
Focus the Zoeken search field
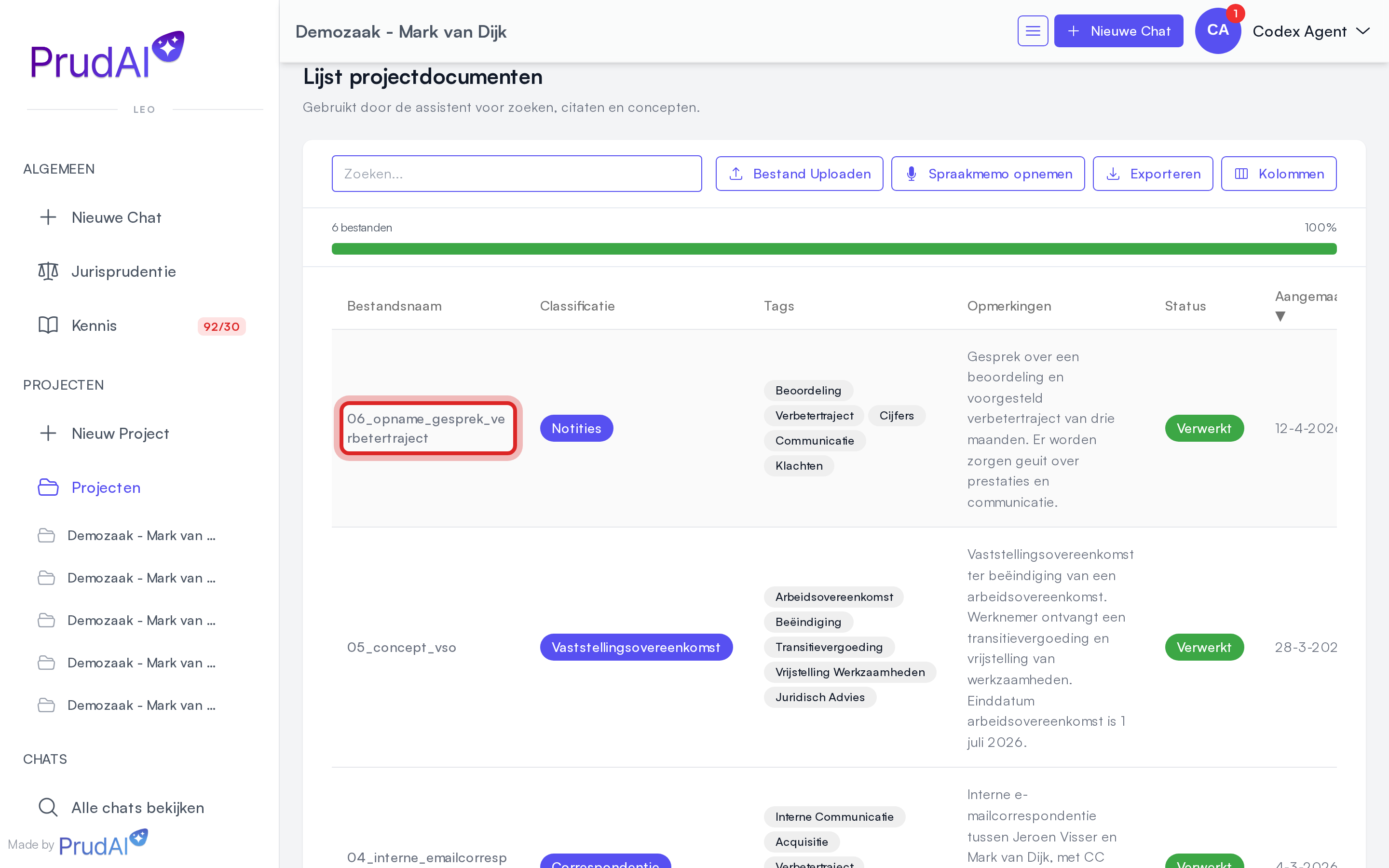pos(517,174)
